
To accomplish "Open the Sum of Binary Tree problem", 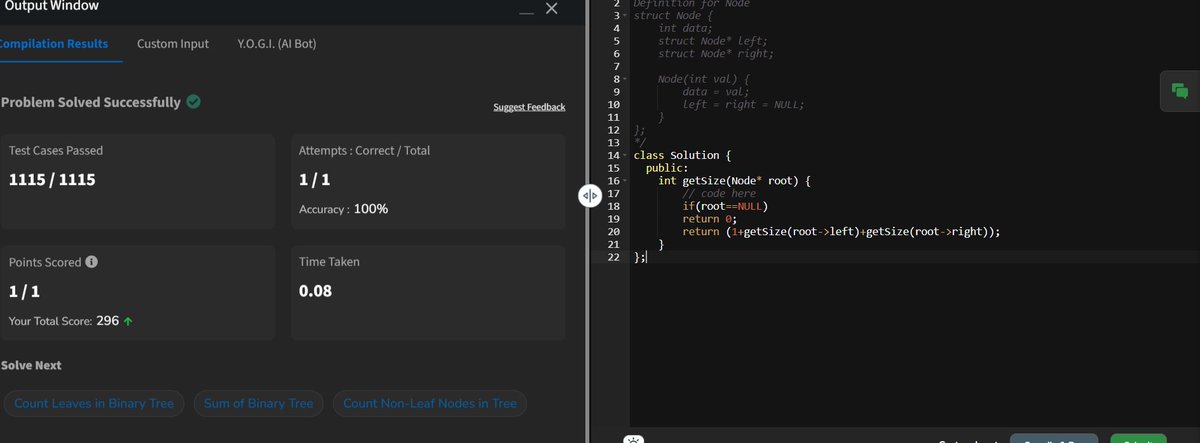I will [258, 404].
